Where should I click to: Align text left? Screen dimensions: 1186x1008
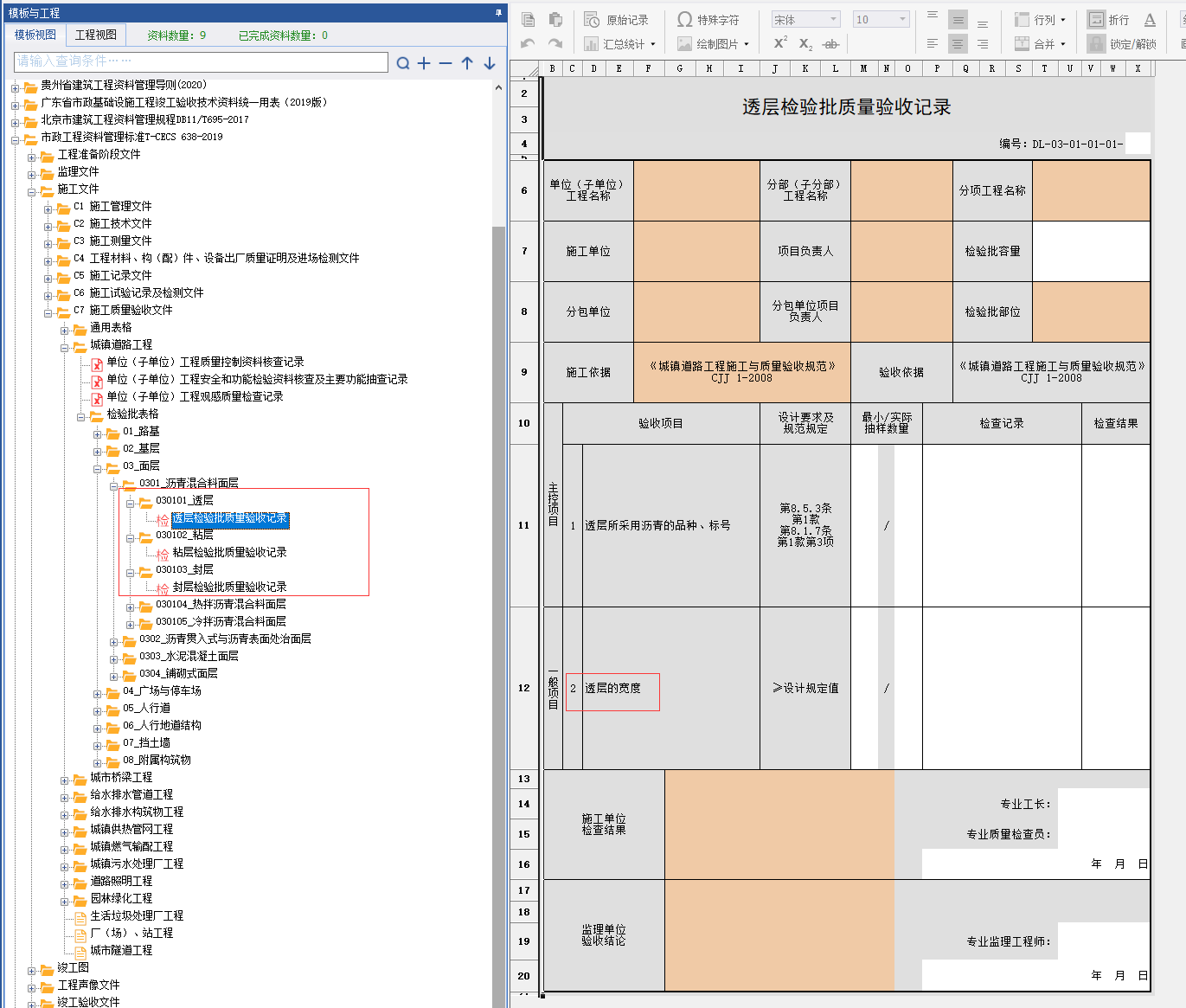pos(933,43)
